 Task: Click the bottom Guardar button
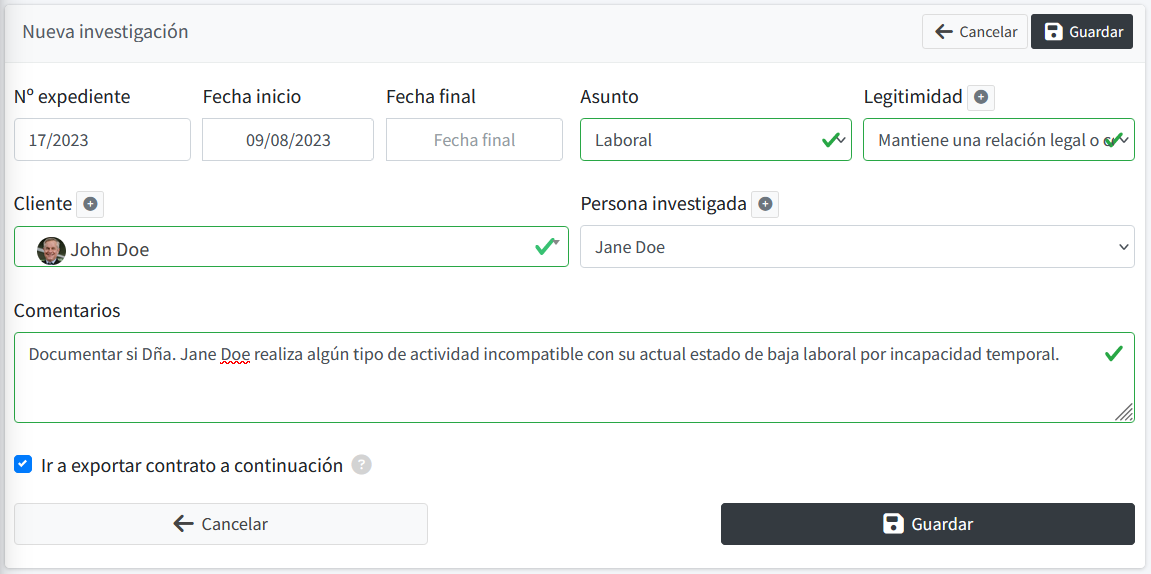928,524
